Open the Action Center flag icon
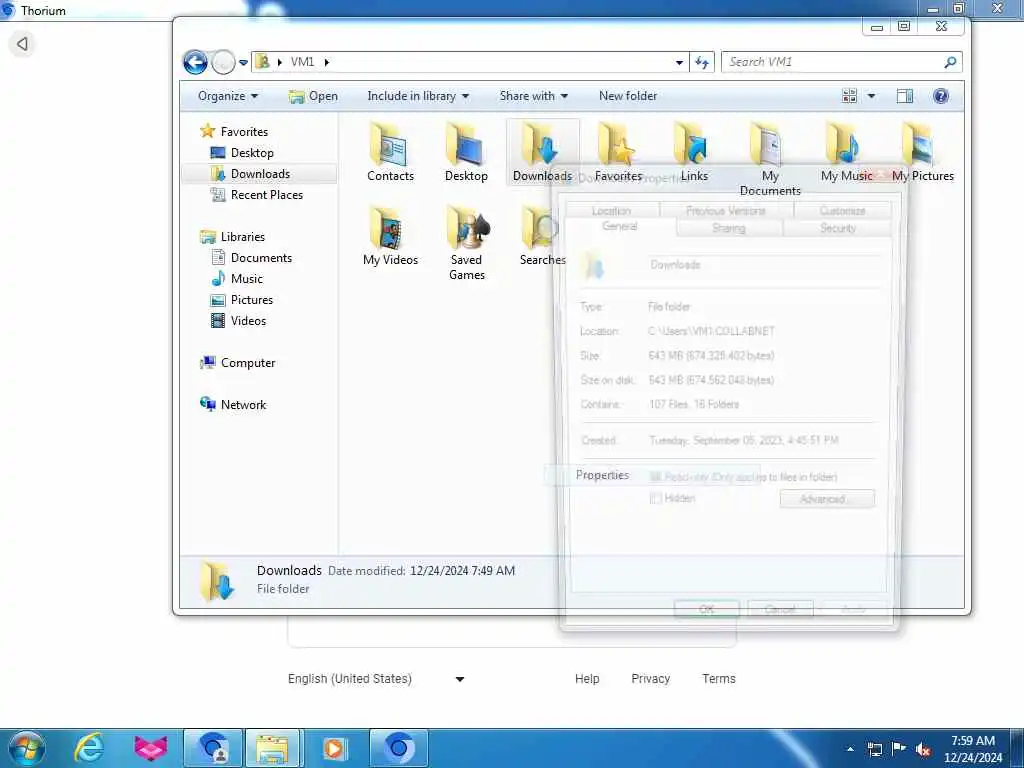Screen dimensions: 1024x768 (x=899, y=749)
